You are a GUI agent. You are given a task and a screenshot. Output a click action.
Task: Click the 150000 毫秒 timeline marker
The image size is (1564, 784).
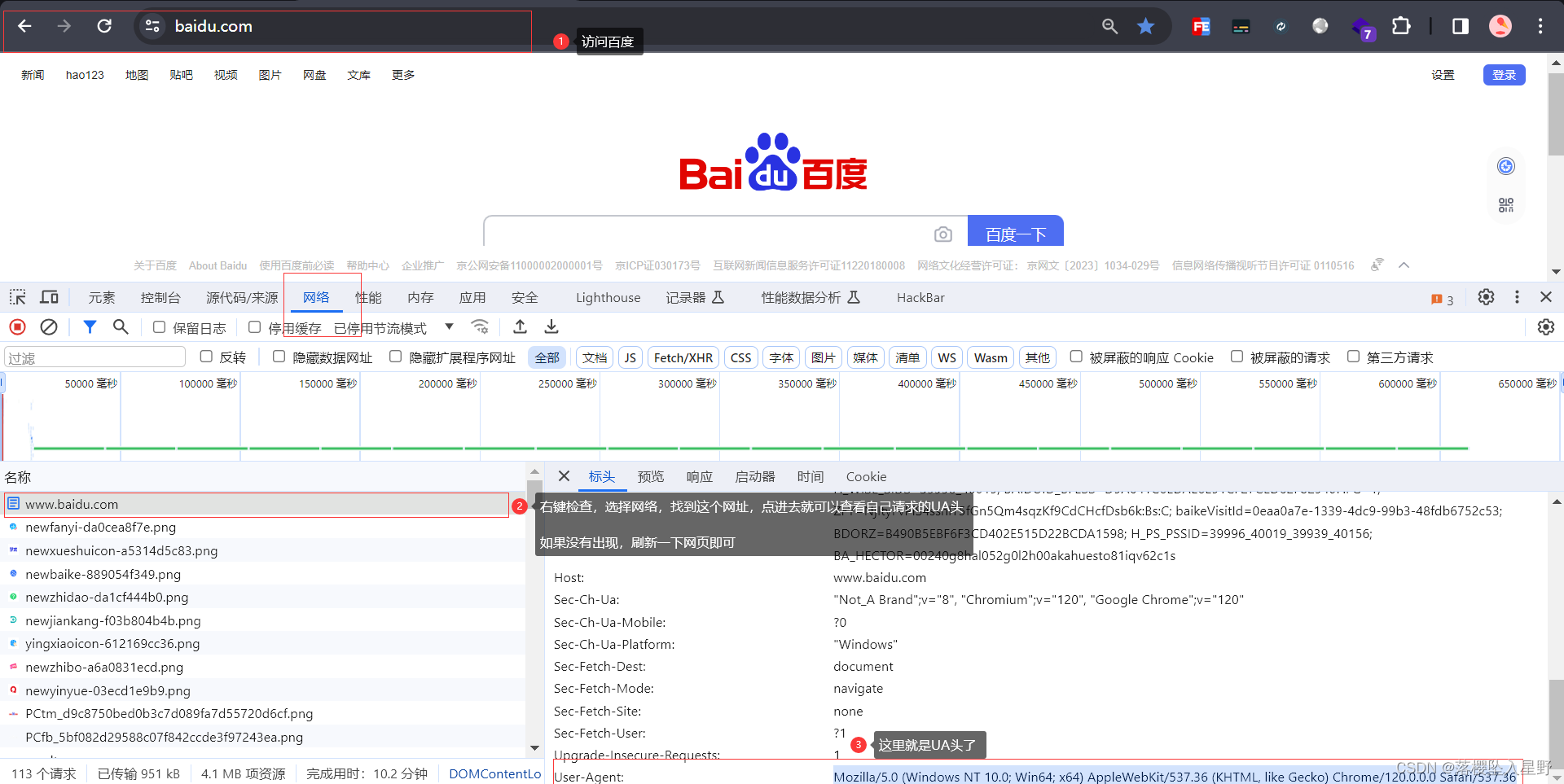[327, 383]
